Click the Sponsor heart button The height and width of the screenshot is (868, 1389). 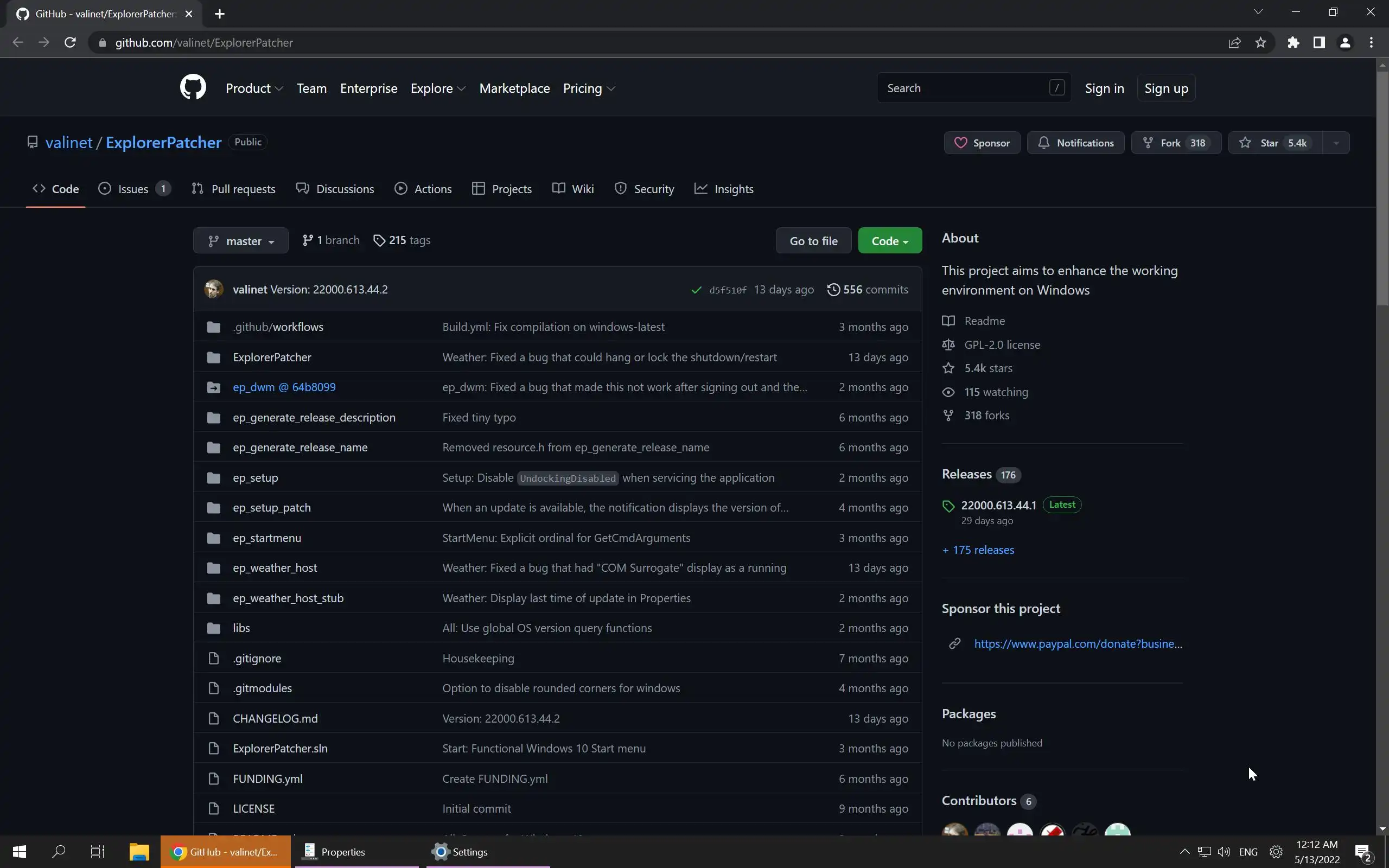982,143
